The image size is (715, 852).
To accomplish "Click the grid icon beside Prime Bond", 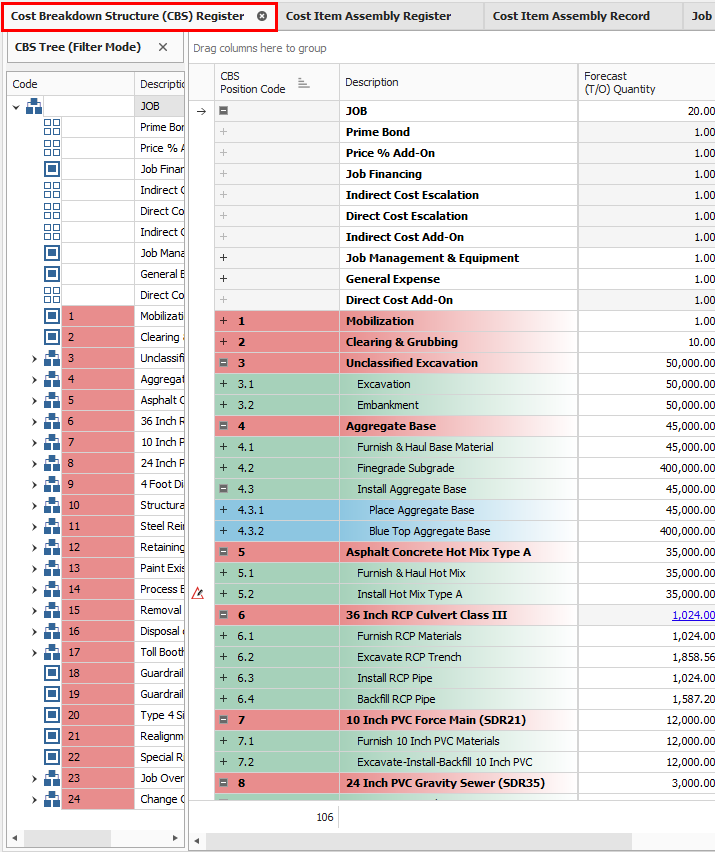I will (x=52, y=127).
